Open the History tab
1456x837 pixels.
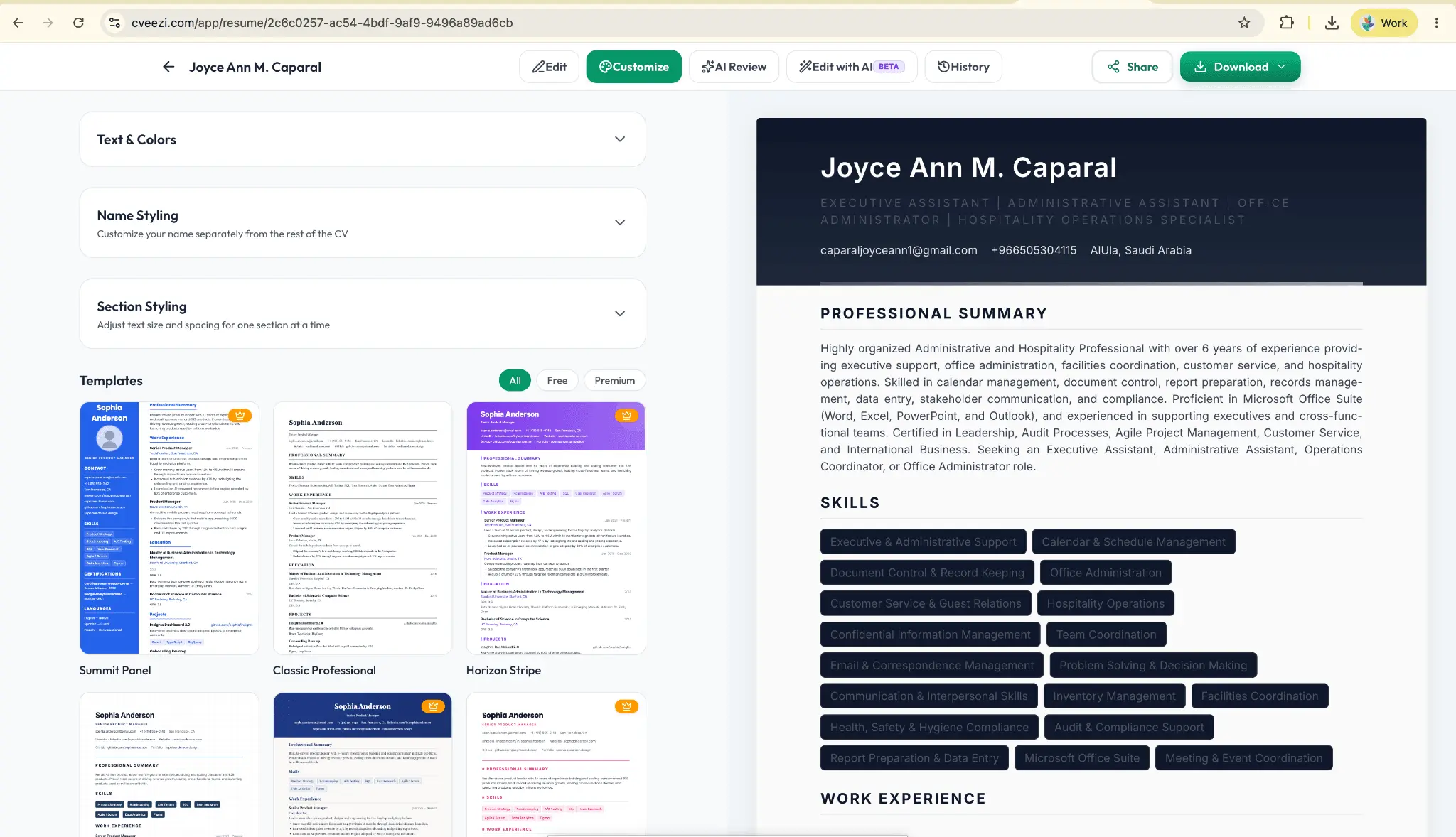point(963,67)
